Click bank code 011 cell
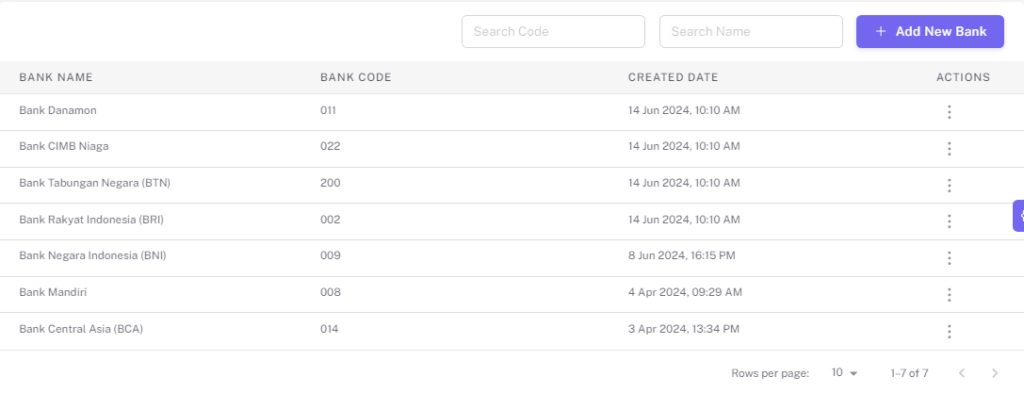Screen dimensions: 1024x393 point(328,110)
